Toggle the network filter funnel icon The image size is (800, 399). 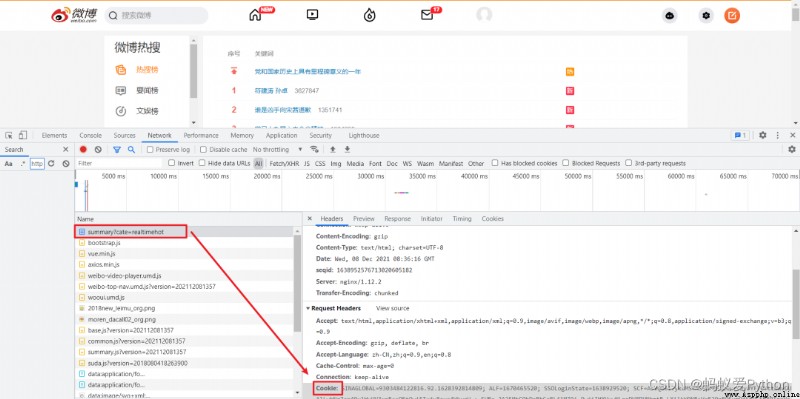(x=117, y=149)
